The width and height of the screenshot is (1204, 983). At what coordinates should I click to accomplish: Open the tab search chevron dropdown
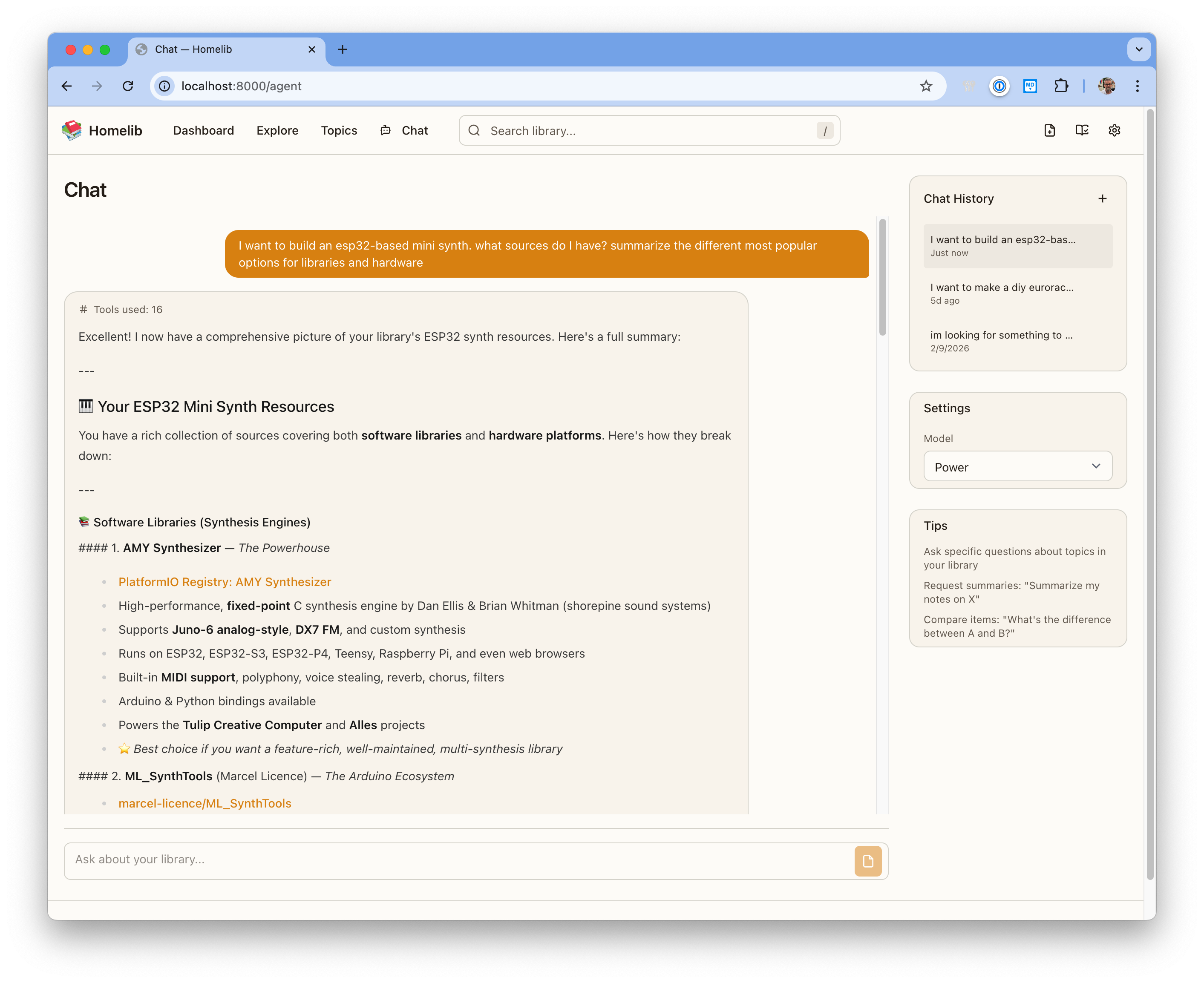tap(1139, 49)
